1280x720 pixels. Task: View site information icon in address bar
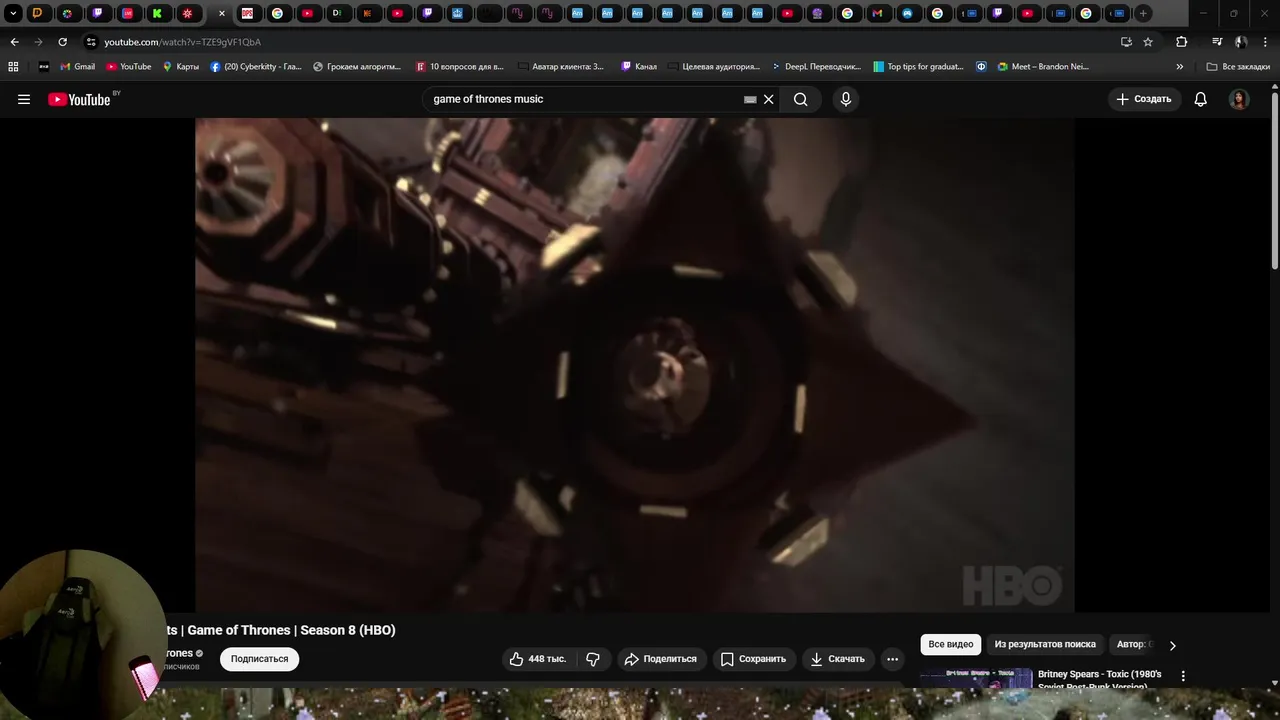pos(91,42)
